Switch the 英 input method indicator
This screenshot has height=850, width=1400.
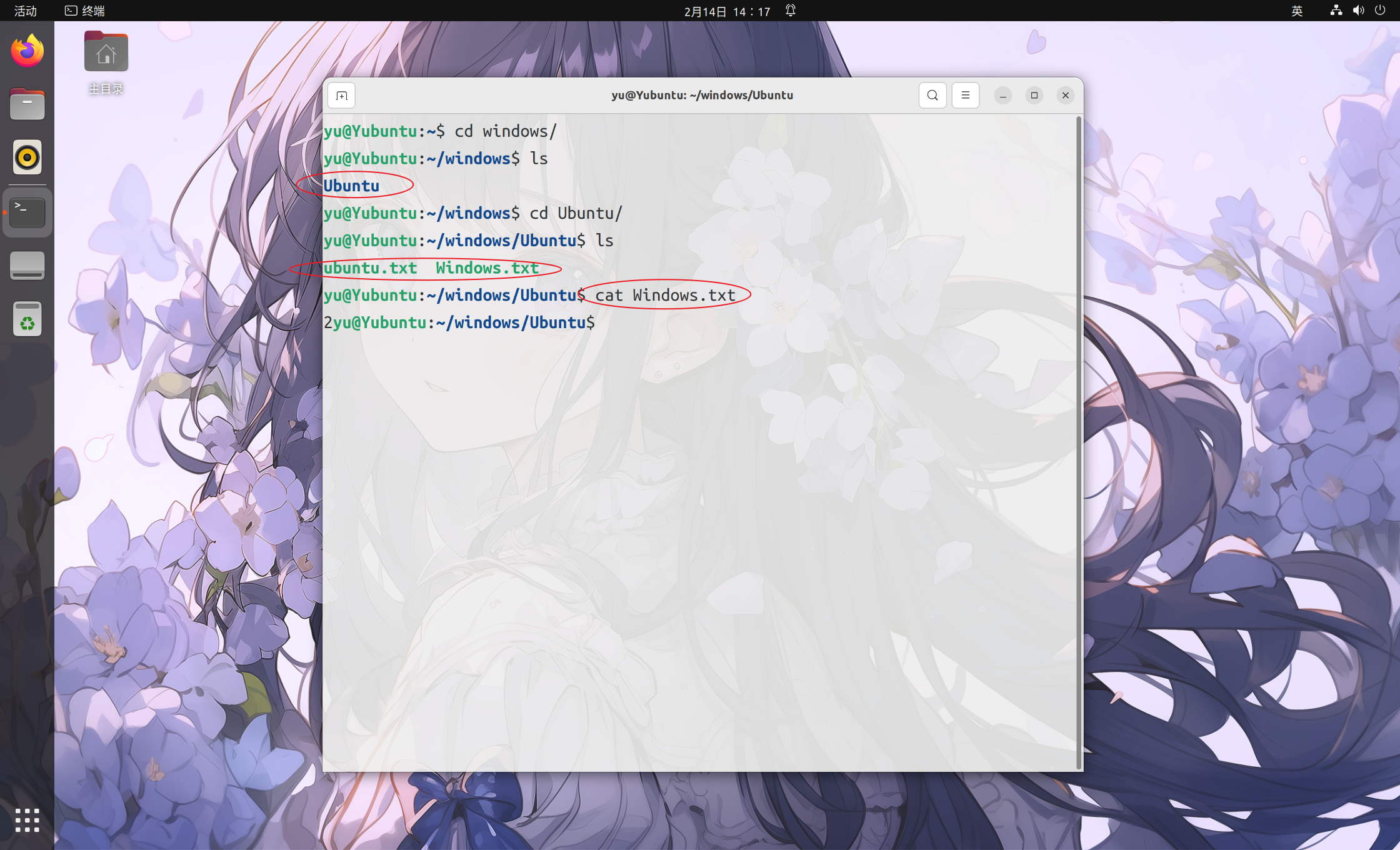[x=1297, y=11]
